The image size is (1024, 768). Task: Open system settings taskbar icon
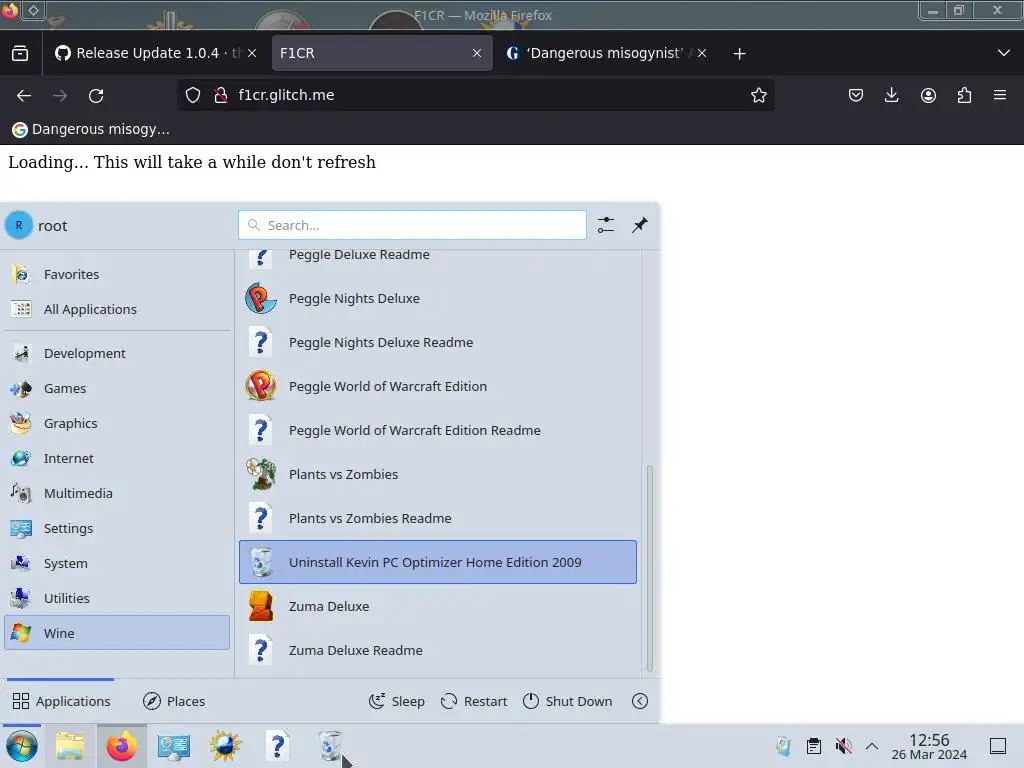click(x=174, y=746)
